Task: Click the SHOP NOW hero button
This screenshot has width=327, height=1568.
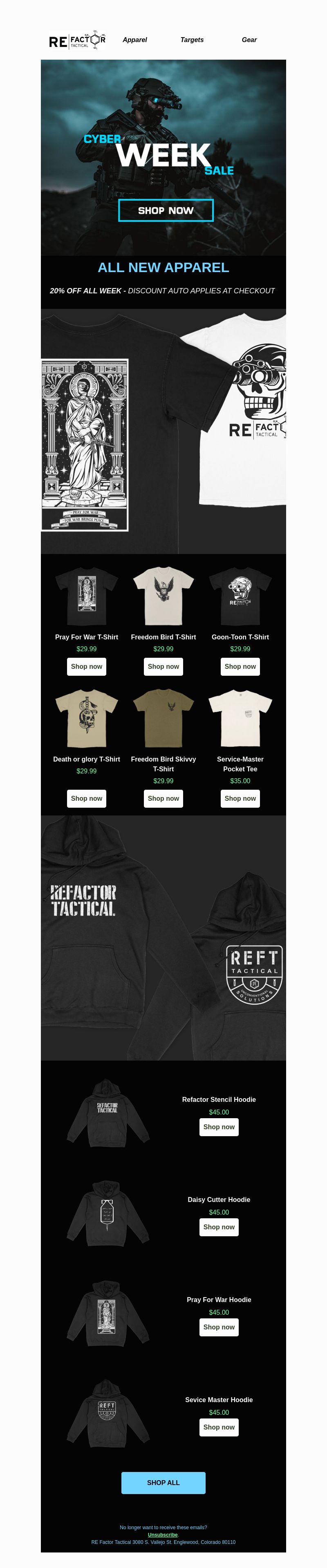Action: [x=166, y=210]
